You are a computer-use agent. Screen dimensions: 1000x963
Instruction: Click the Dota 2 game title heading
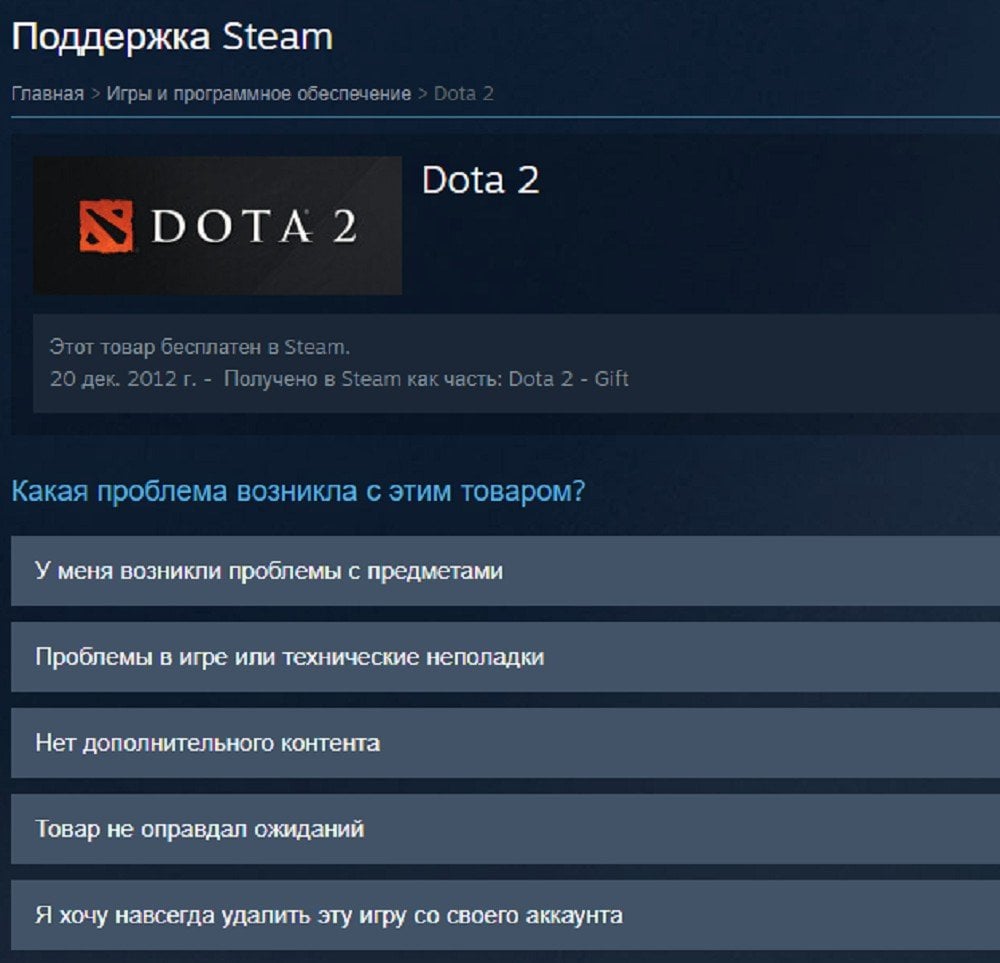click(480, 180)
